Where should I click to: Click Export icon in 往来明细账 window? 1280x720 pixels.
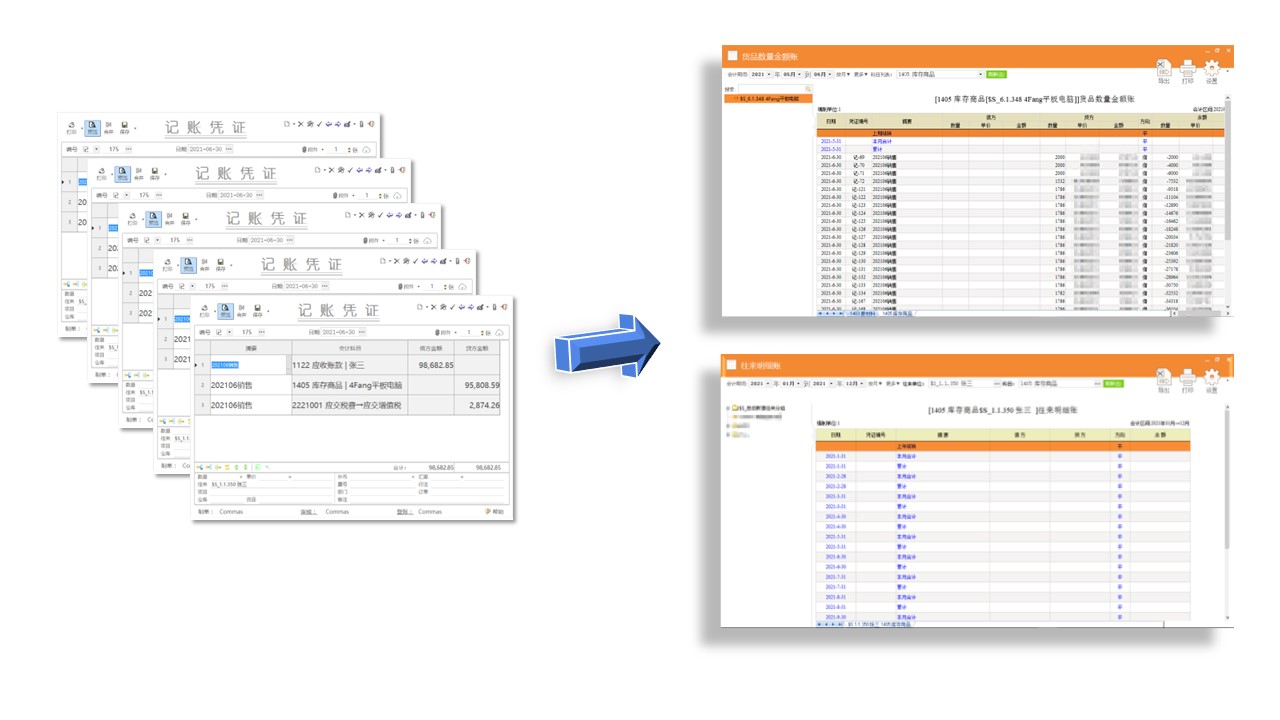(x=1163, y=378)
